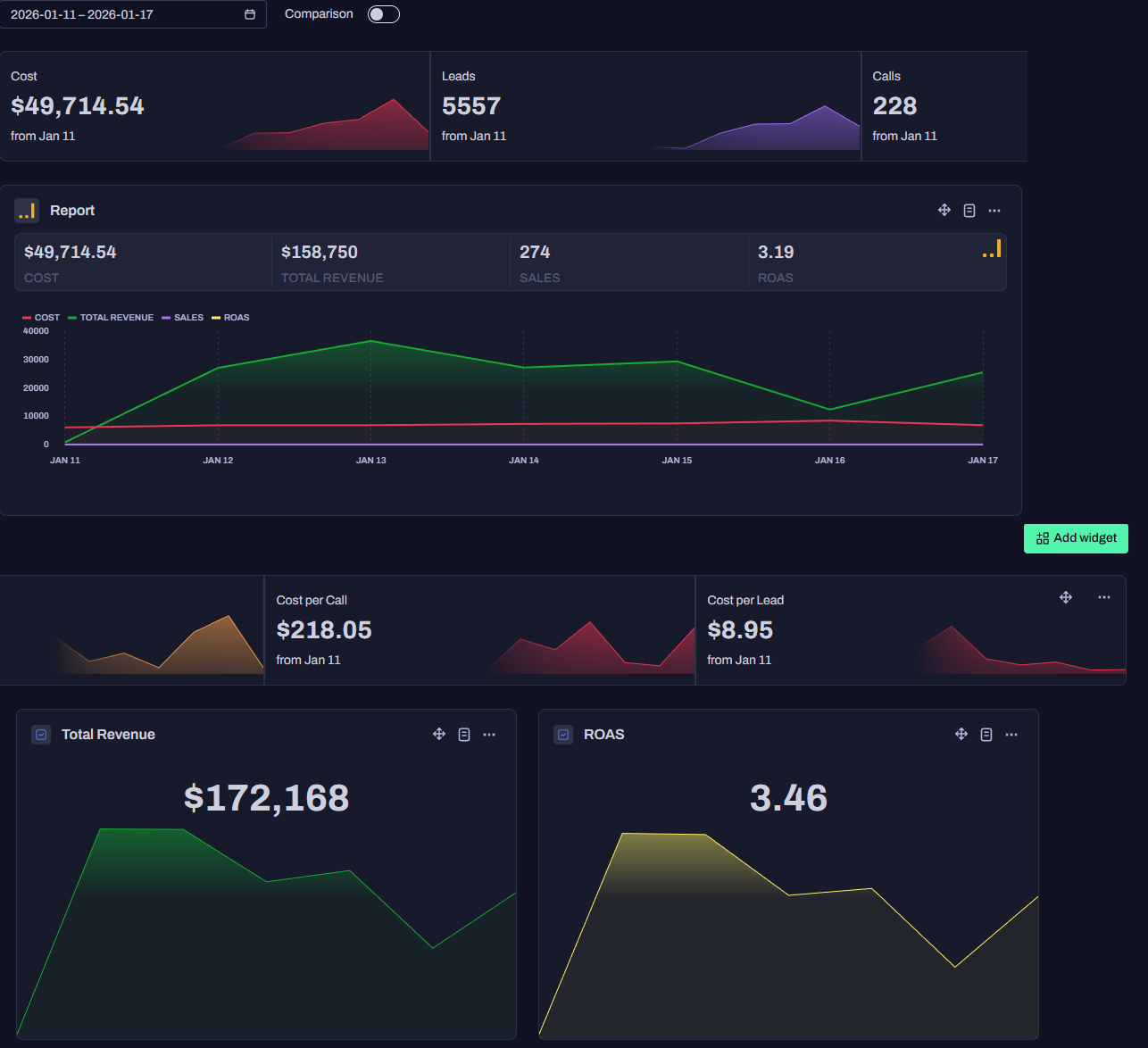Hide the SALES series via legend

183,318
